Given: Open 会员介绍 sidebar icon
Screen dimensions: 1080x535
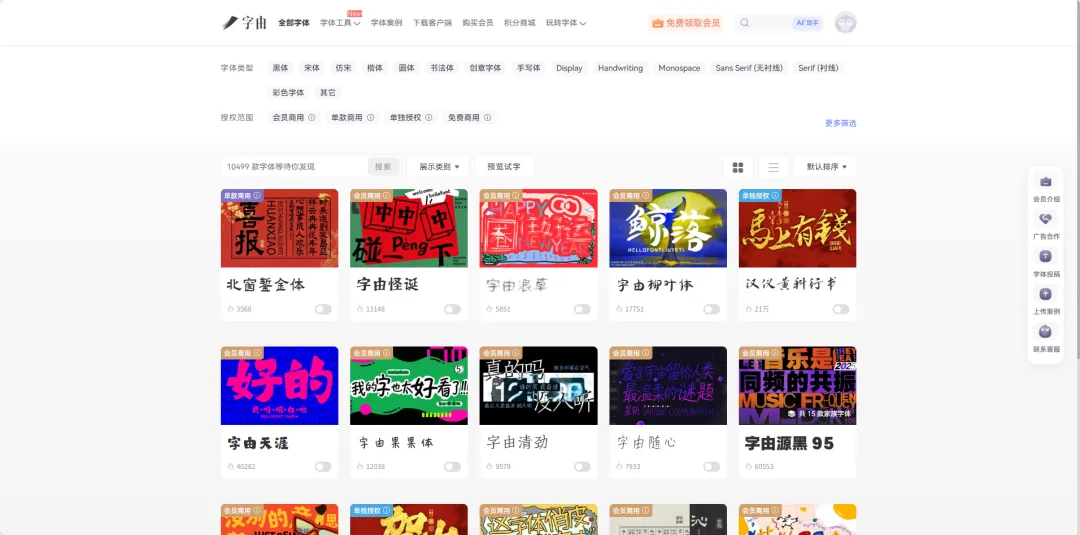Looking at the screenshot, I should point(1046,182).
